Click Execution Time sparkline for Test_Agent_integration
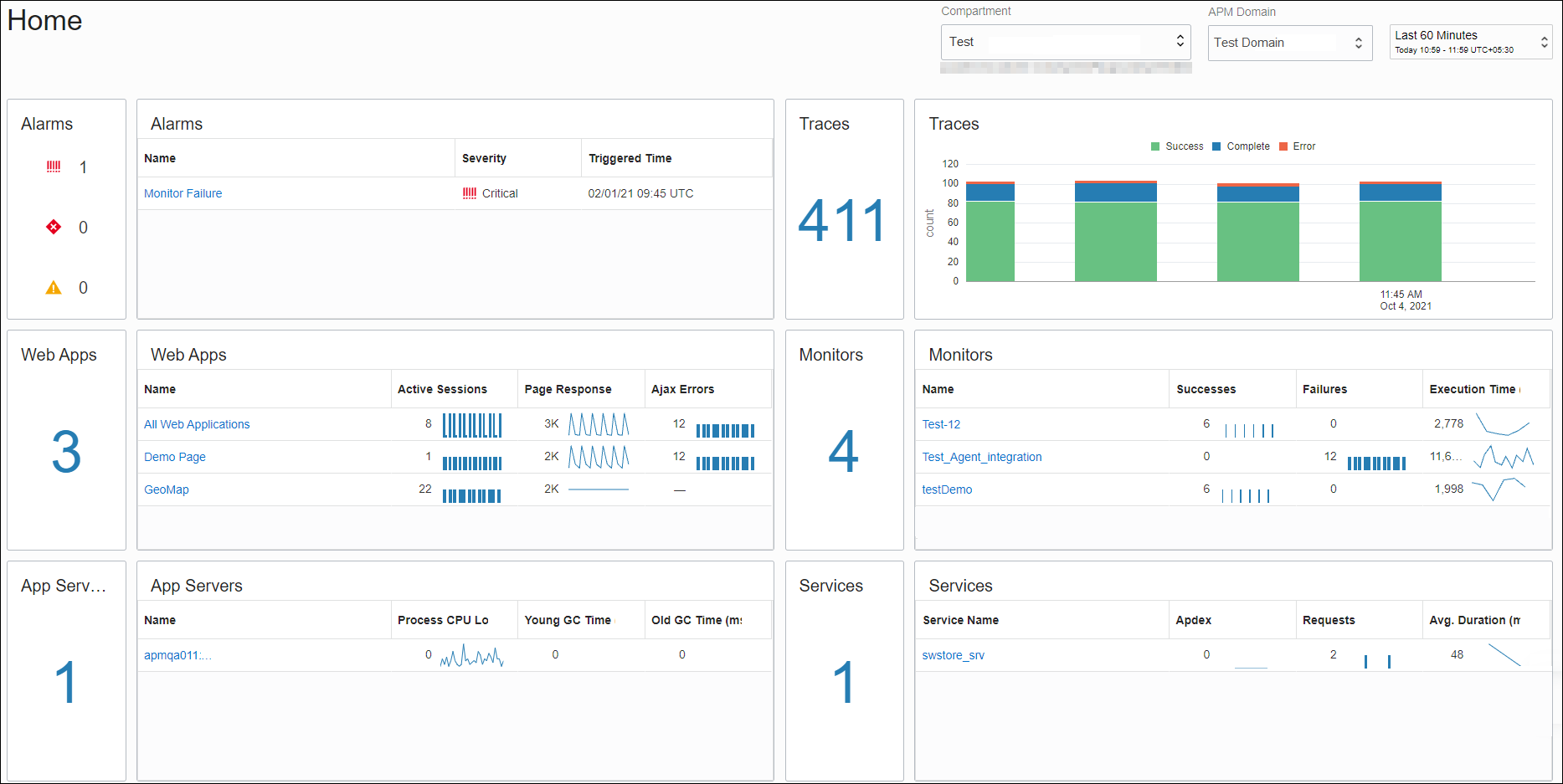1563x784 pixels. (x=1504, y=458)
